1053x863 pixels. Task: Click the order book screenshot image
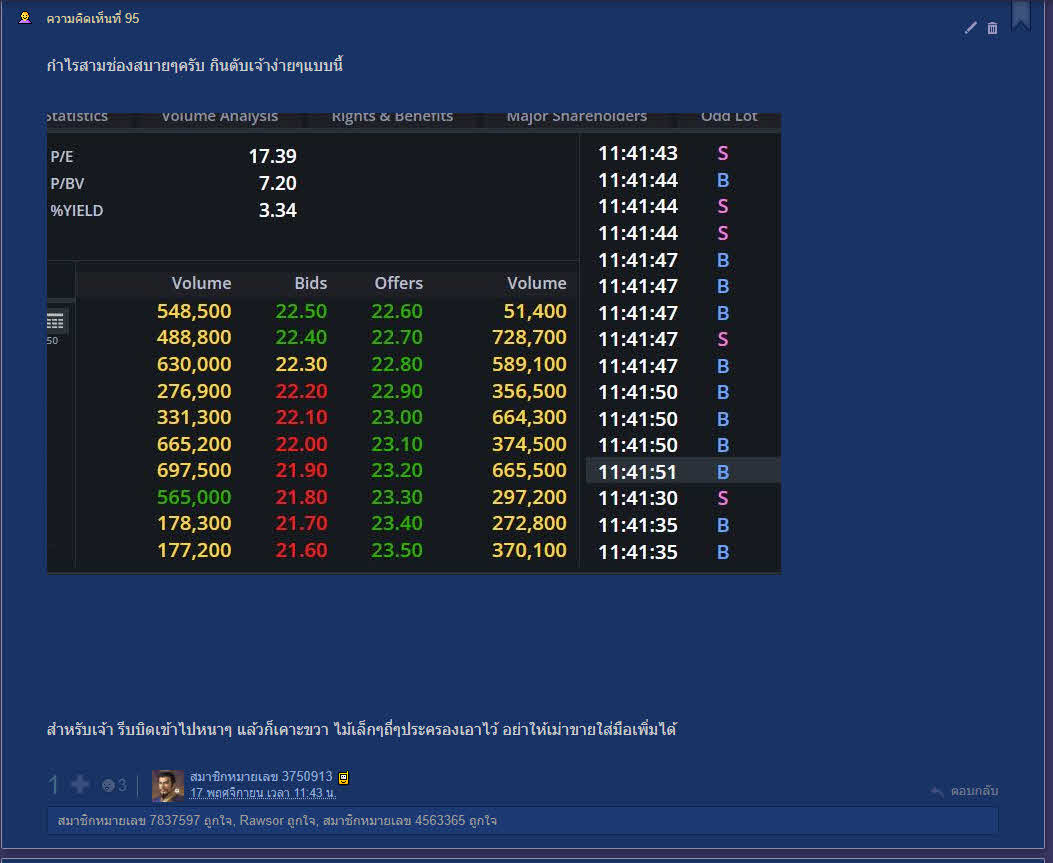coord(414,343)
